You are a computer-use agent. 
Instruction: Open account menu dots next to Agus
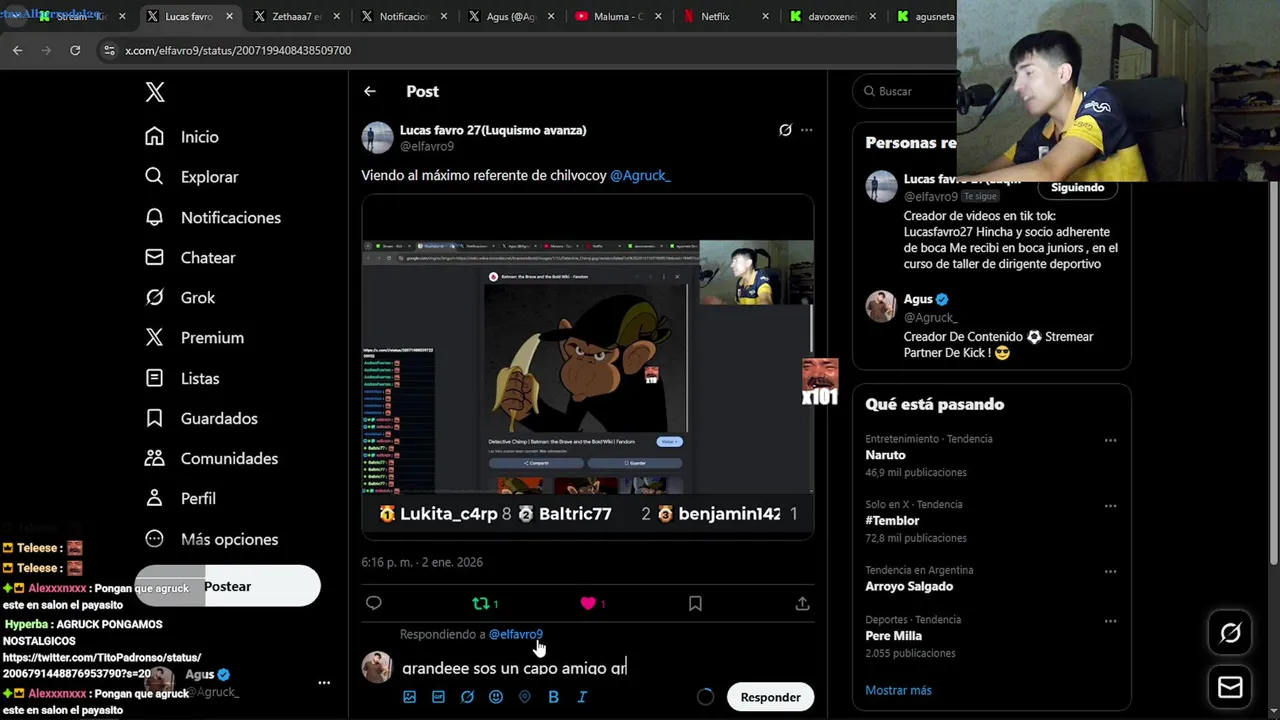[324, 683]
